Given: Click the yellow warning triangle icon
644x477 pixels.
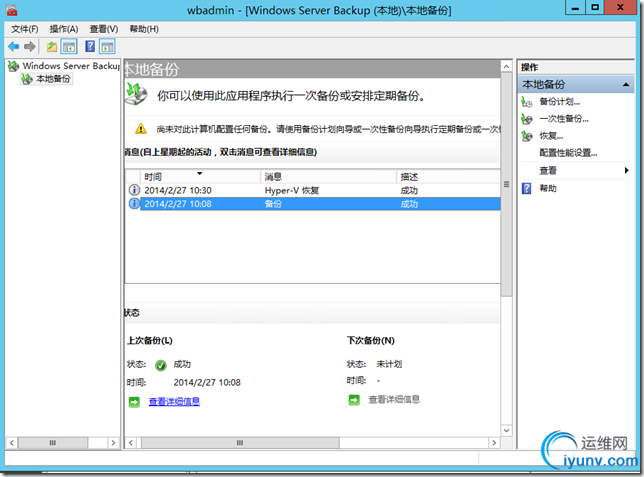Looking at the screenshot, I should click(x=141, y=129).
